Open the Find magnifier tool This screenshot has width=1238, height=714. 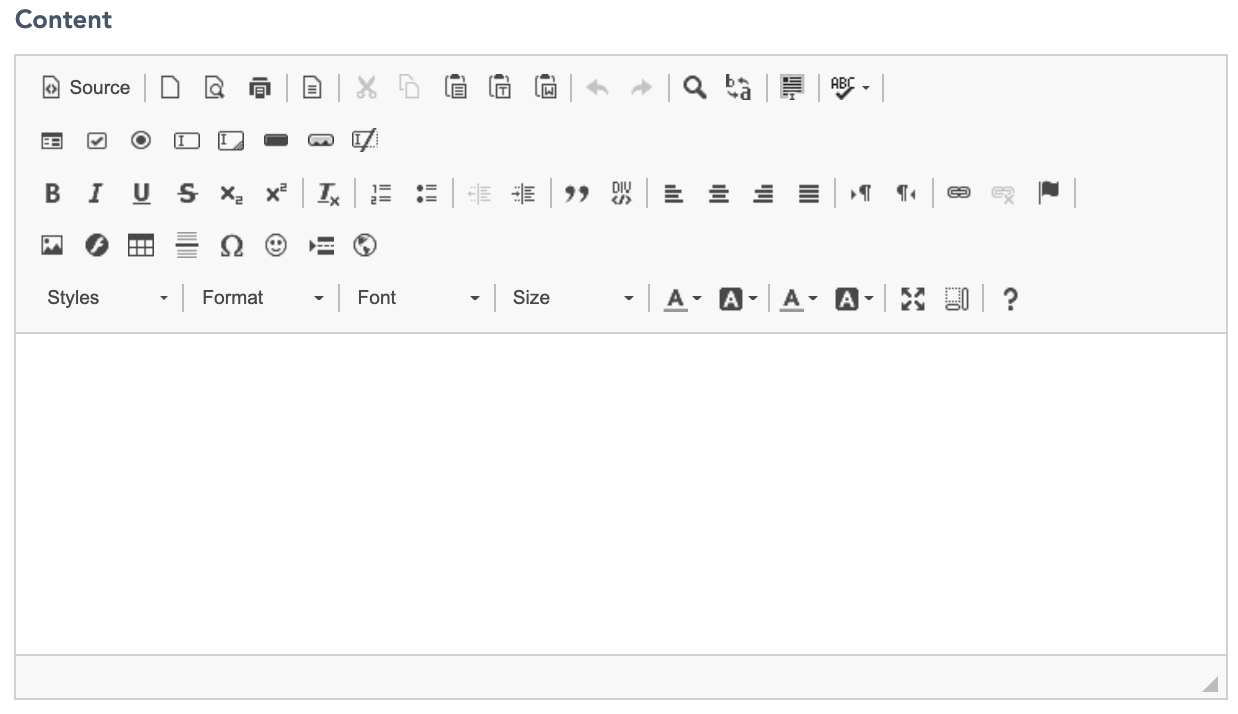(694, 88)
